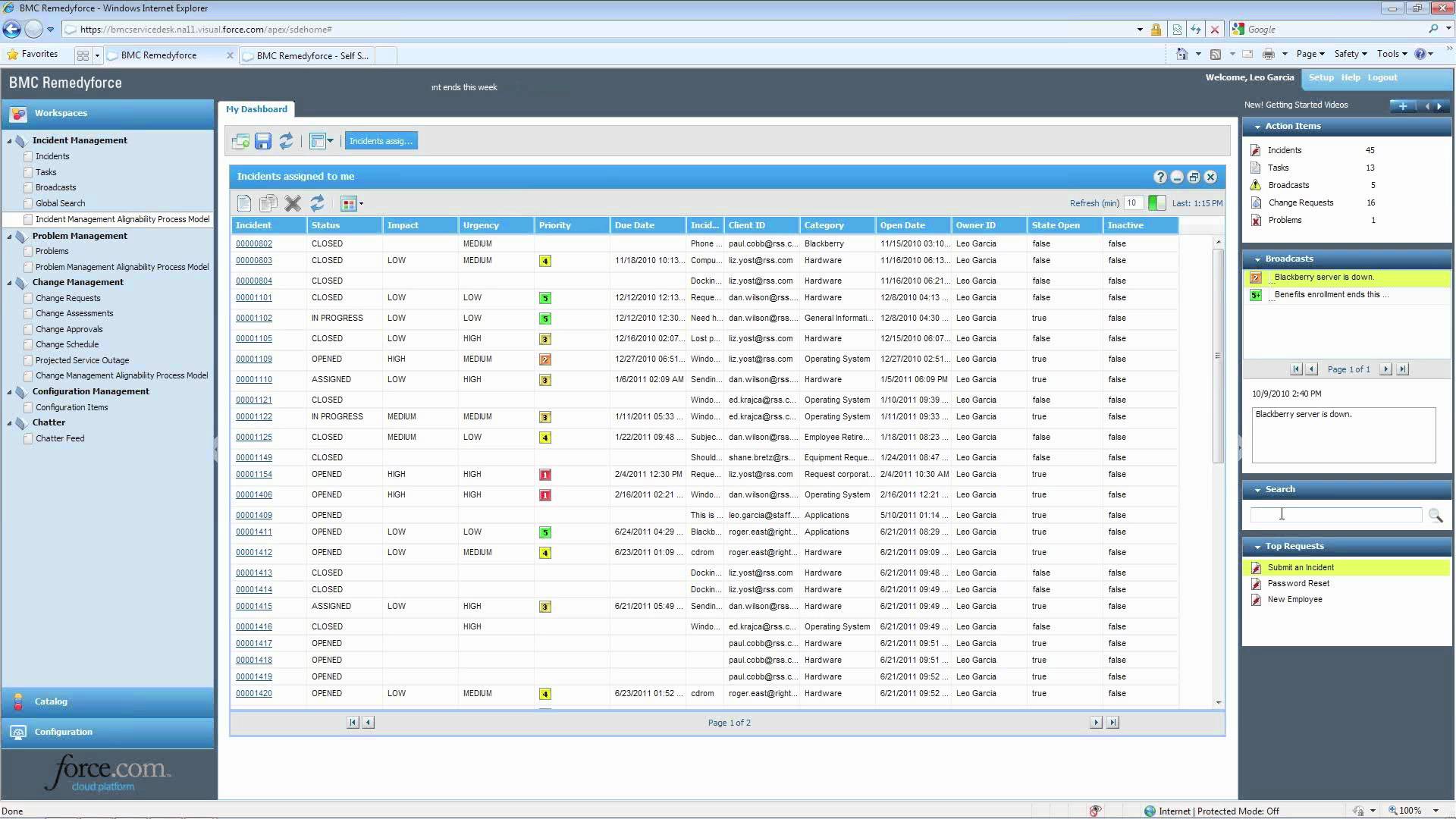Open Configuration Items tree item
Image resolution: width=1456 pixels, height=819 pixels.
tap(71, 407)
